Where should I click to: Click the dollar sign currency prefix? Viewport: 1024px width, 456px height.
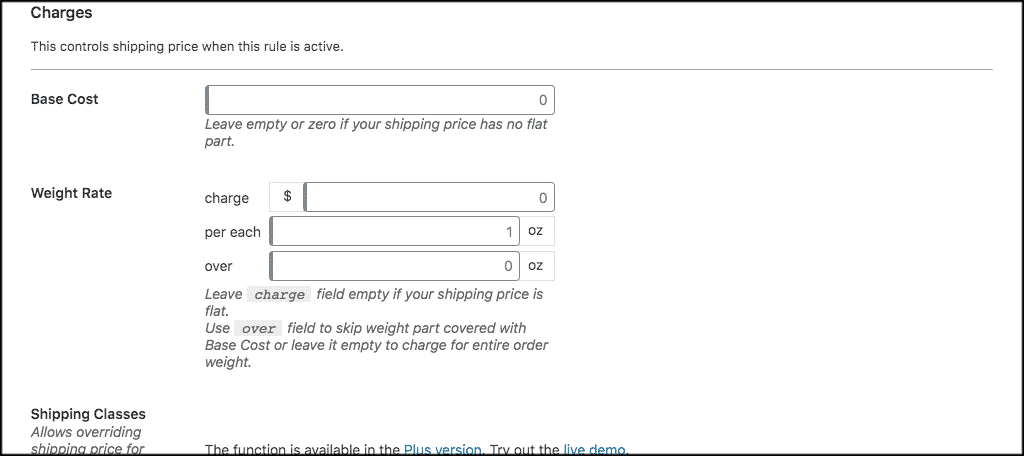point(287,197)
